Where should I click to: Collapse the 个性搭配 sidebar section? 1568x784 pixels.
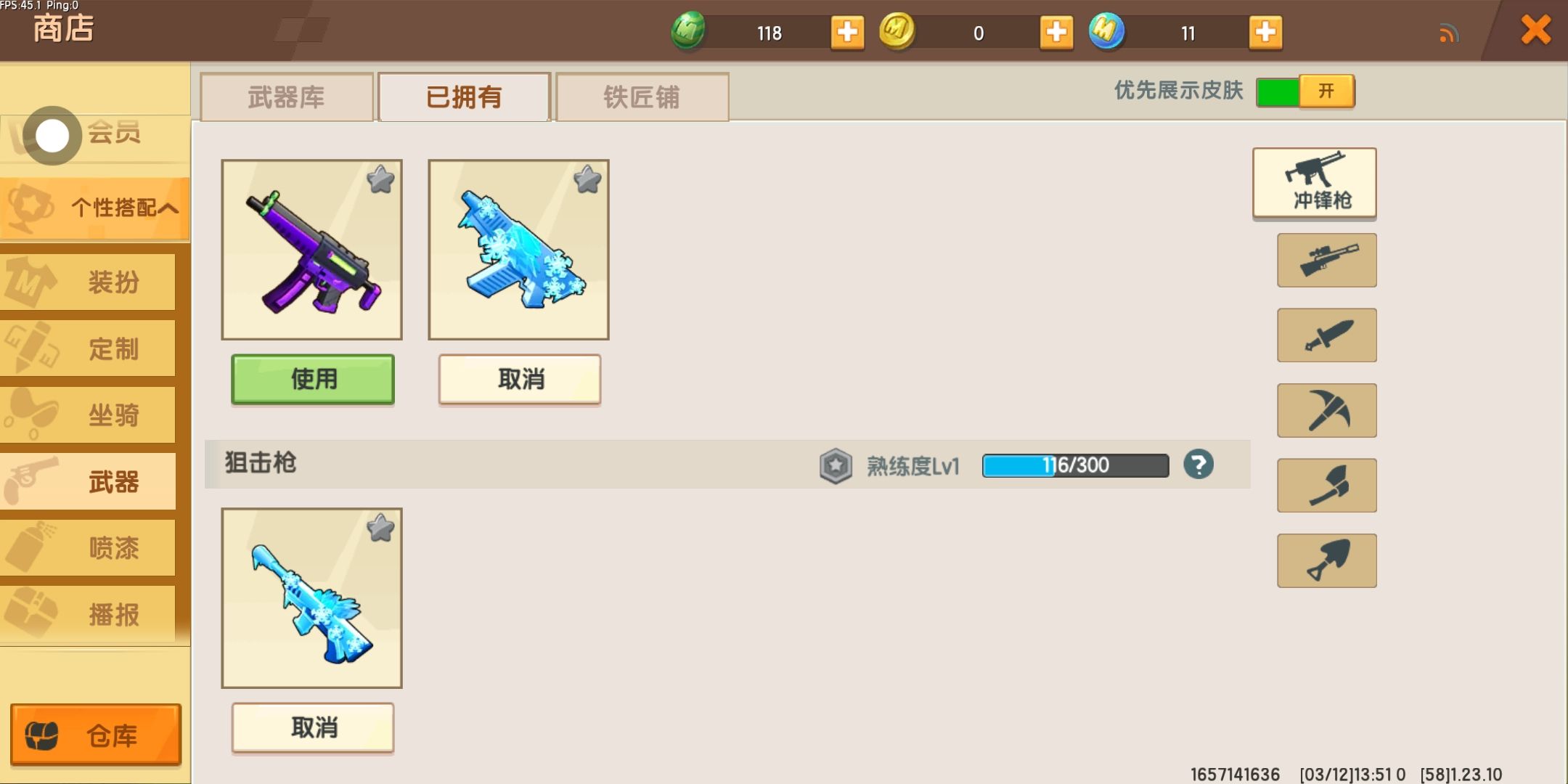[94, 208]
